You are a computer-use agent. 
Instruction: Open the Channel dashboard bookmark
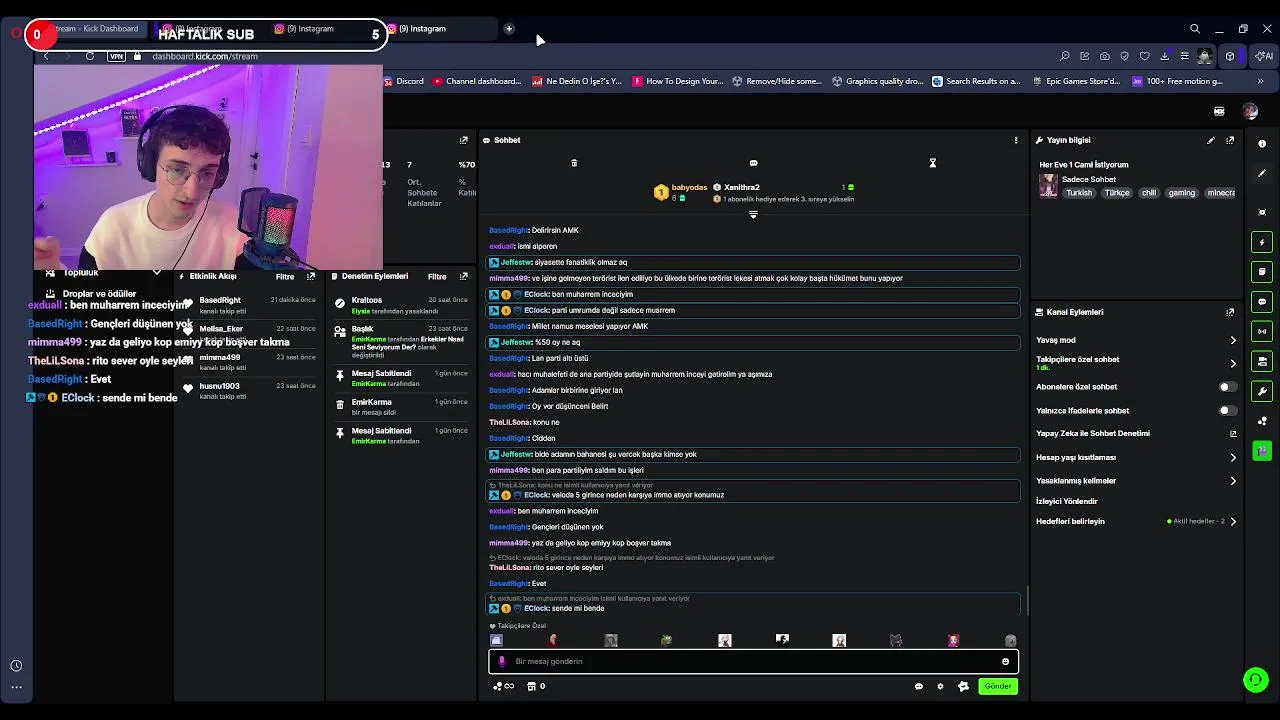[477, 81]
